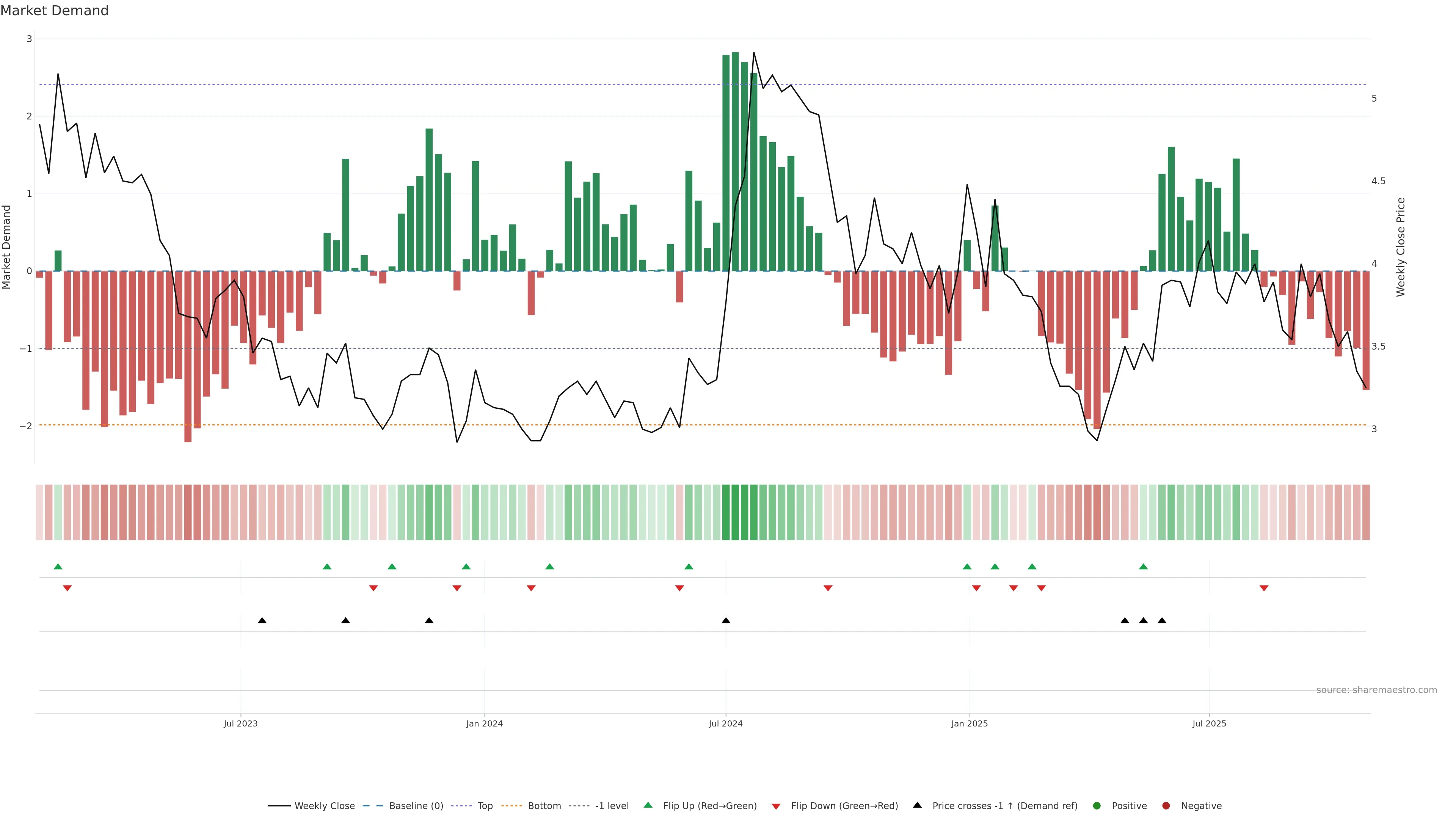Viewport: 1456px width, 819px height.
Task: Click the green Flip Up legend triangle
Action: click(648, 805)
